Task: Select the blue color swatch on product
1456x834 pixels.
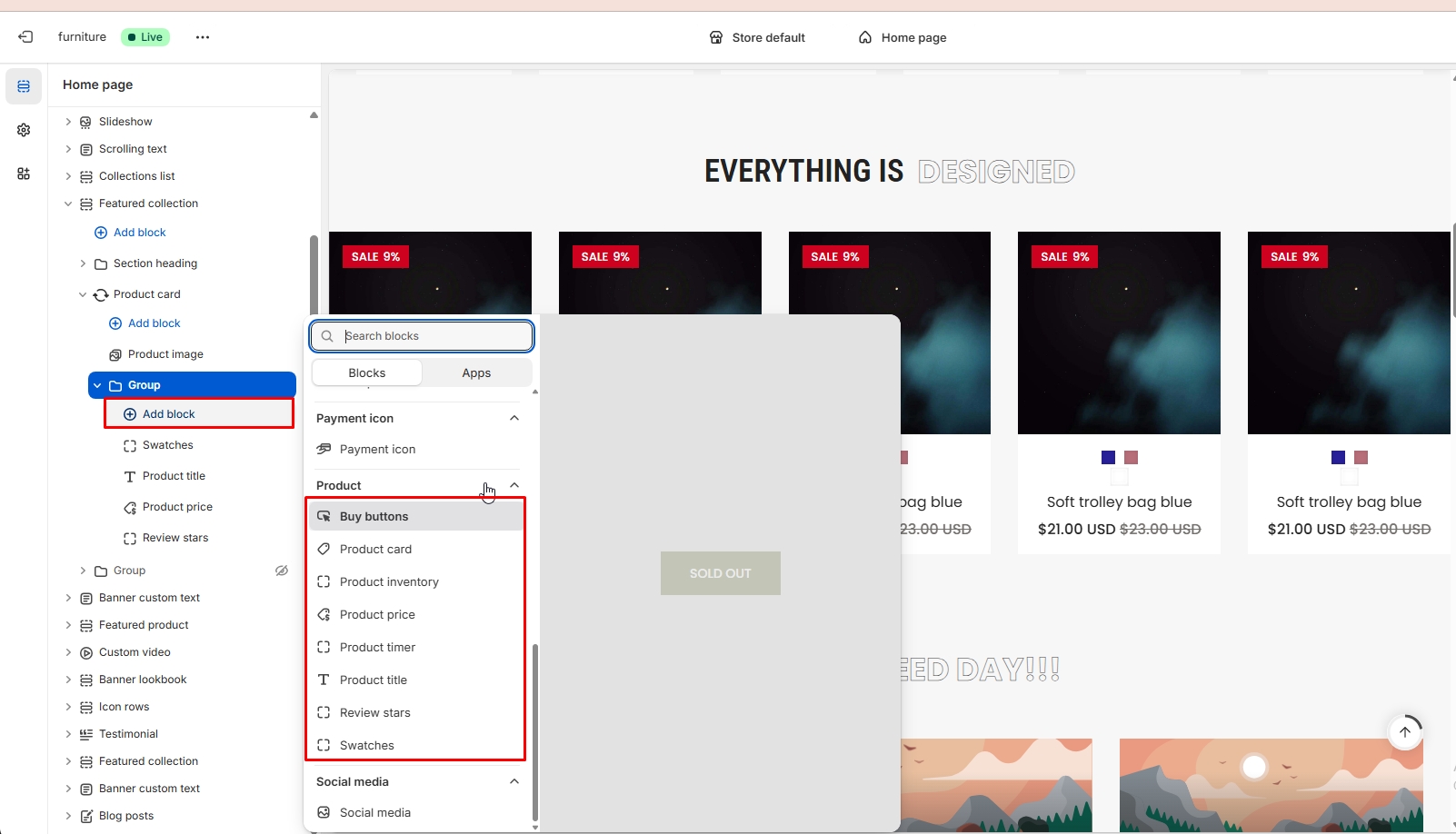Action: point(1108,457)
